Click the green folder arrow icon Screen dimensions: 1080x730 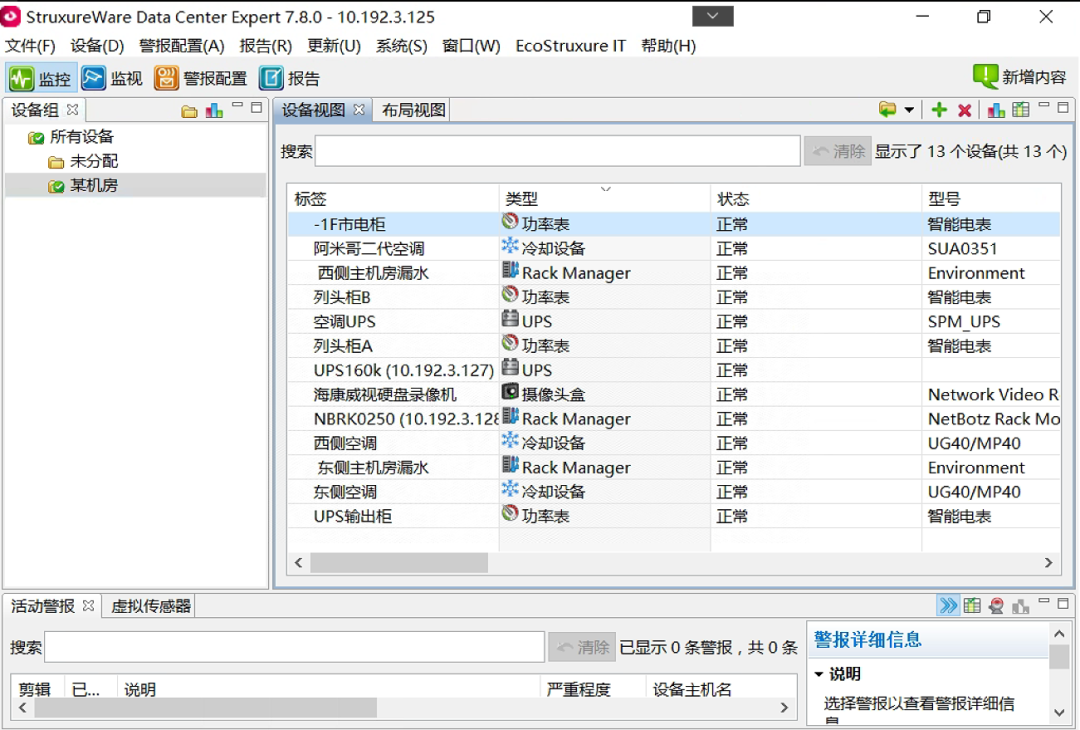pos(887,110)
